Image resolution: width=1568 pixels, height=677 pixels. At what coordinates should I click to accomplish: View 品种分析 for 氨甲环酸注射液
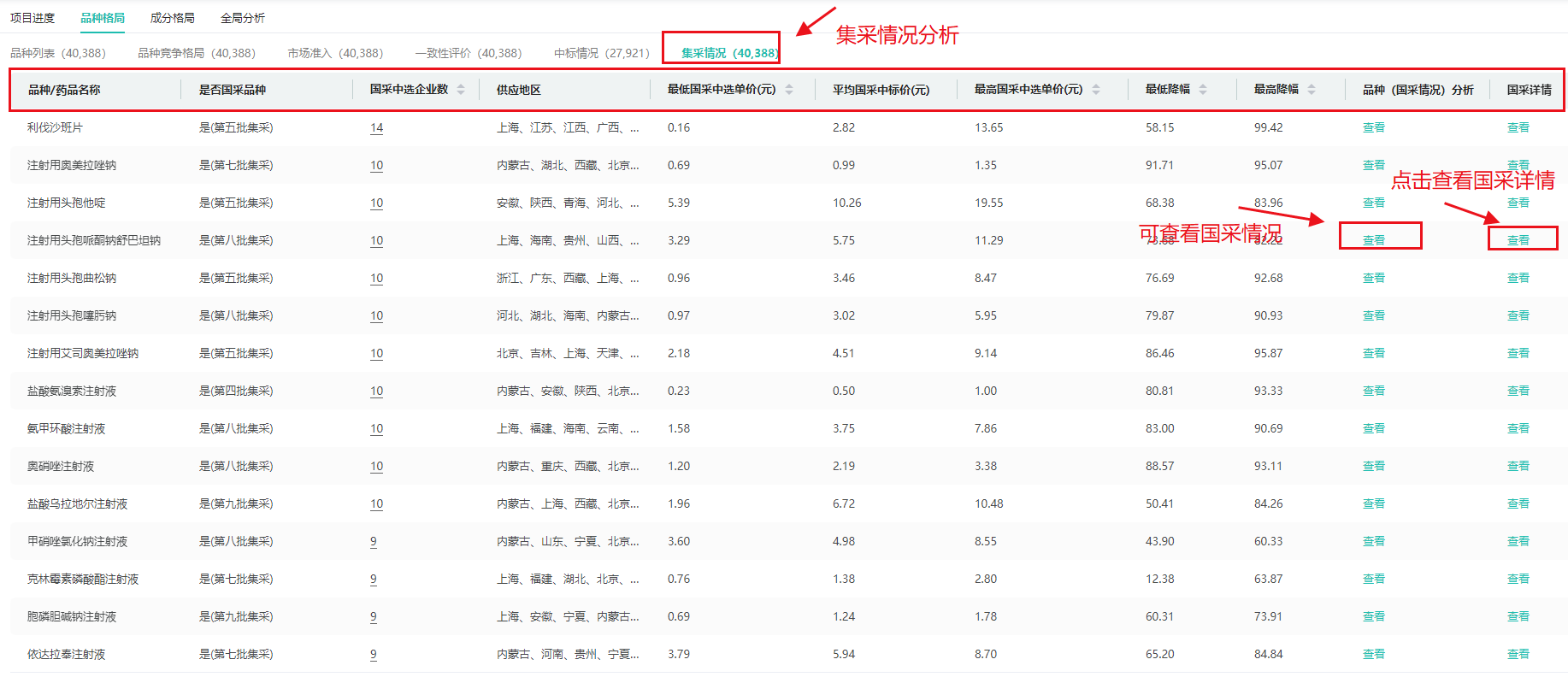pyautogui.click(x=1373, y=428)
